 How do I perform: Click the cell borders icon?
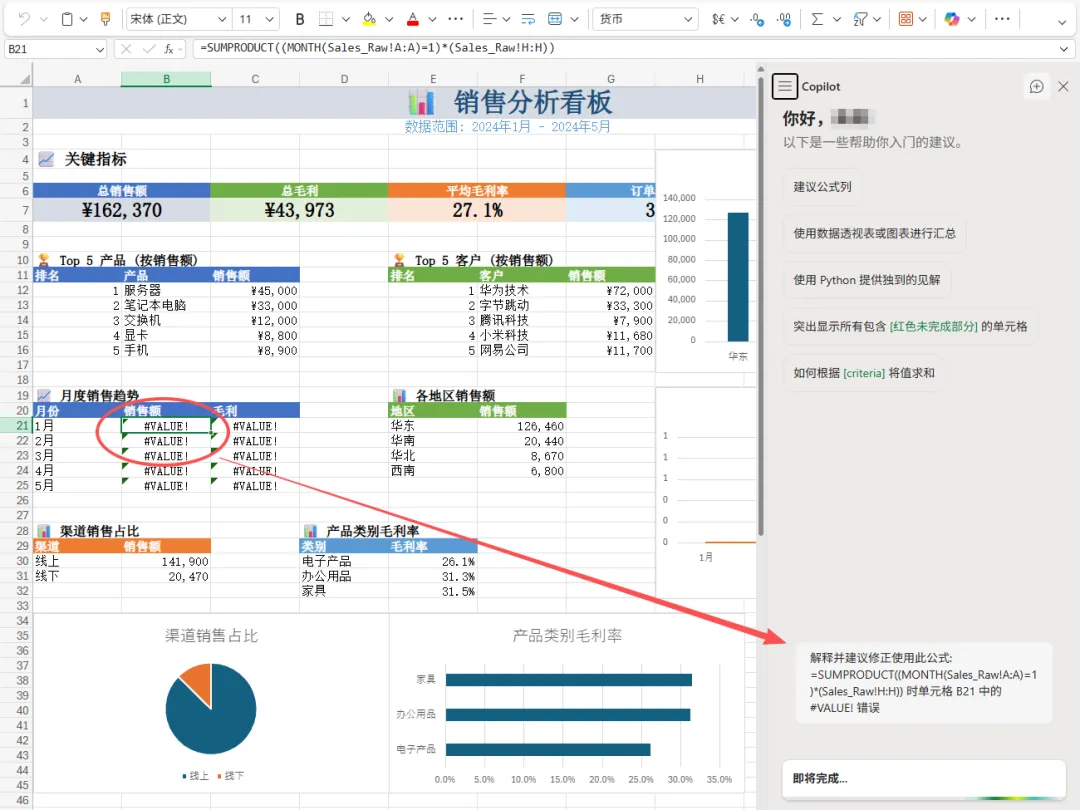click(x=326, y=19)
